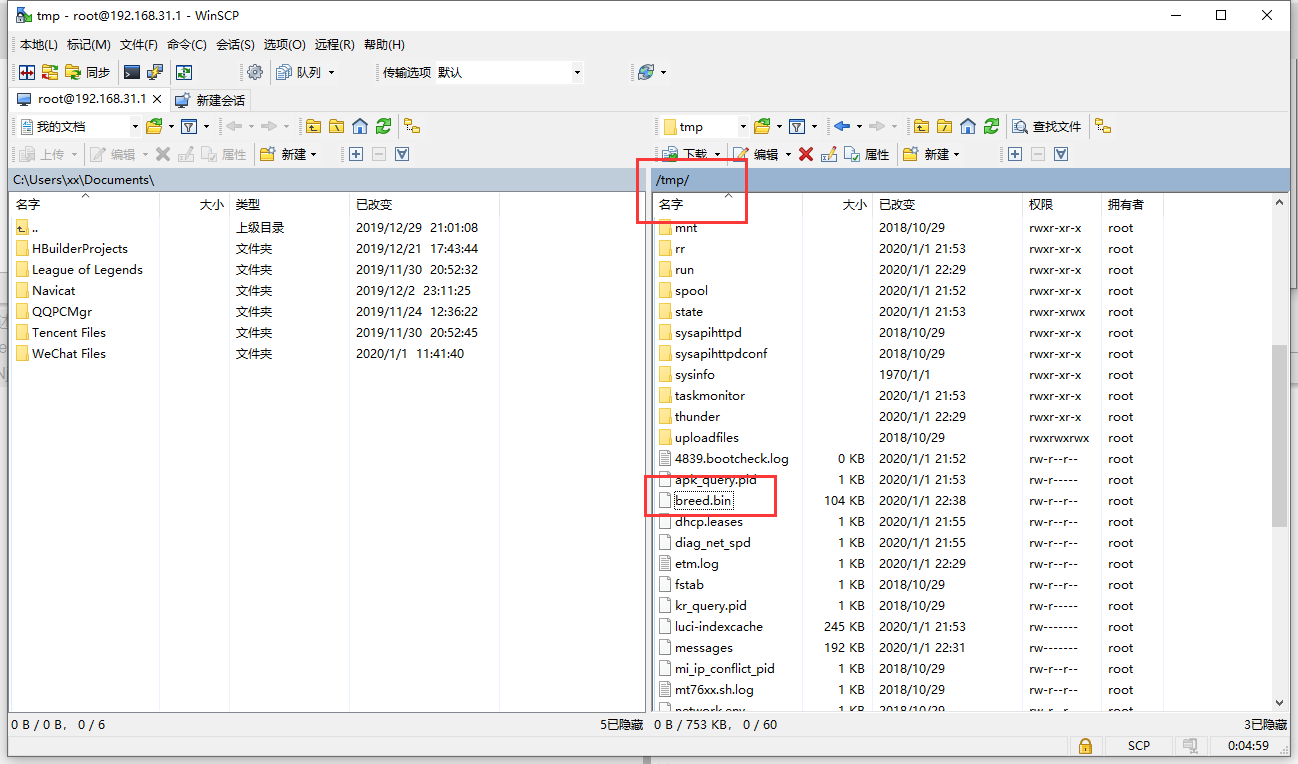1298x764 pixels.
Task: Click local panel 新建 button
Action: coord(288,154)
